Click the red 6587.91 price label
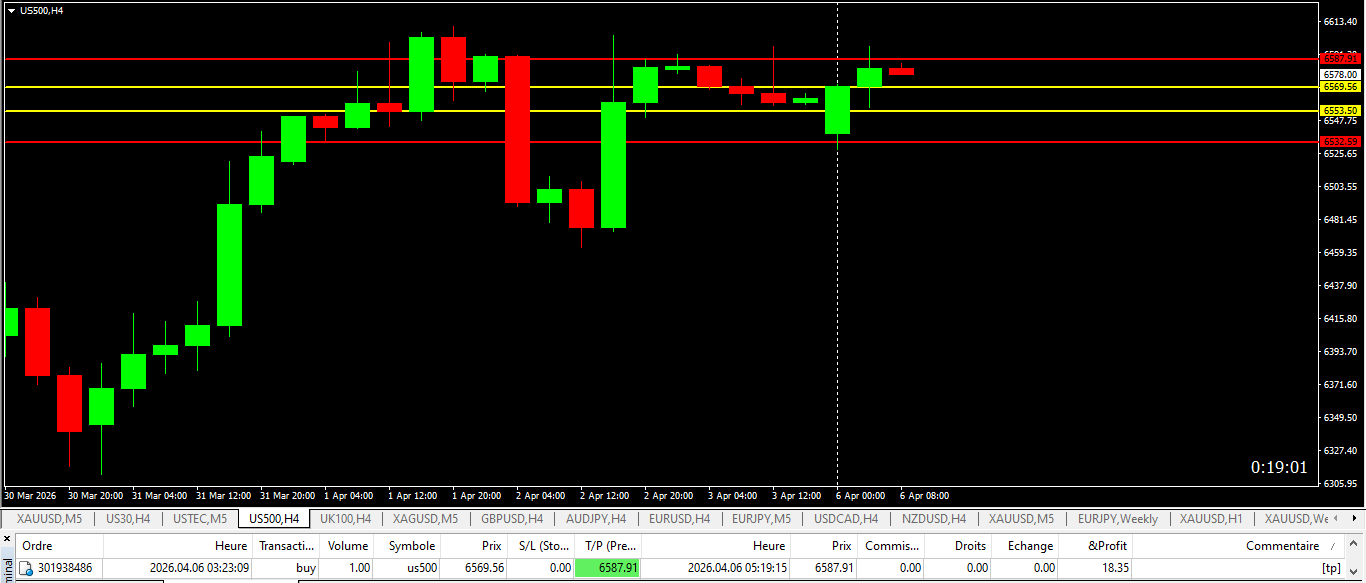The width and height of the screenshot is (1366, 583). tap(1340, 58)
